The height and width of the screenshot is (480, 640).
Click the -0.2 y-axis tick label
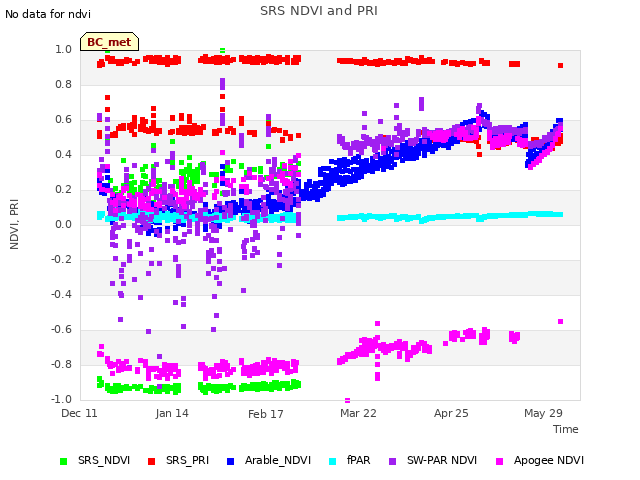(61, 260)
